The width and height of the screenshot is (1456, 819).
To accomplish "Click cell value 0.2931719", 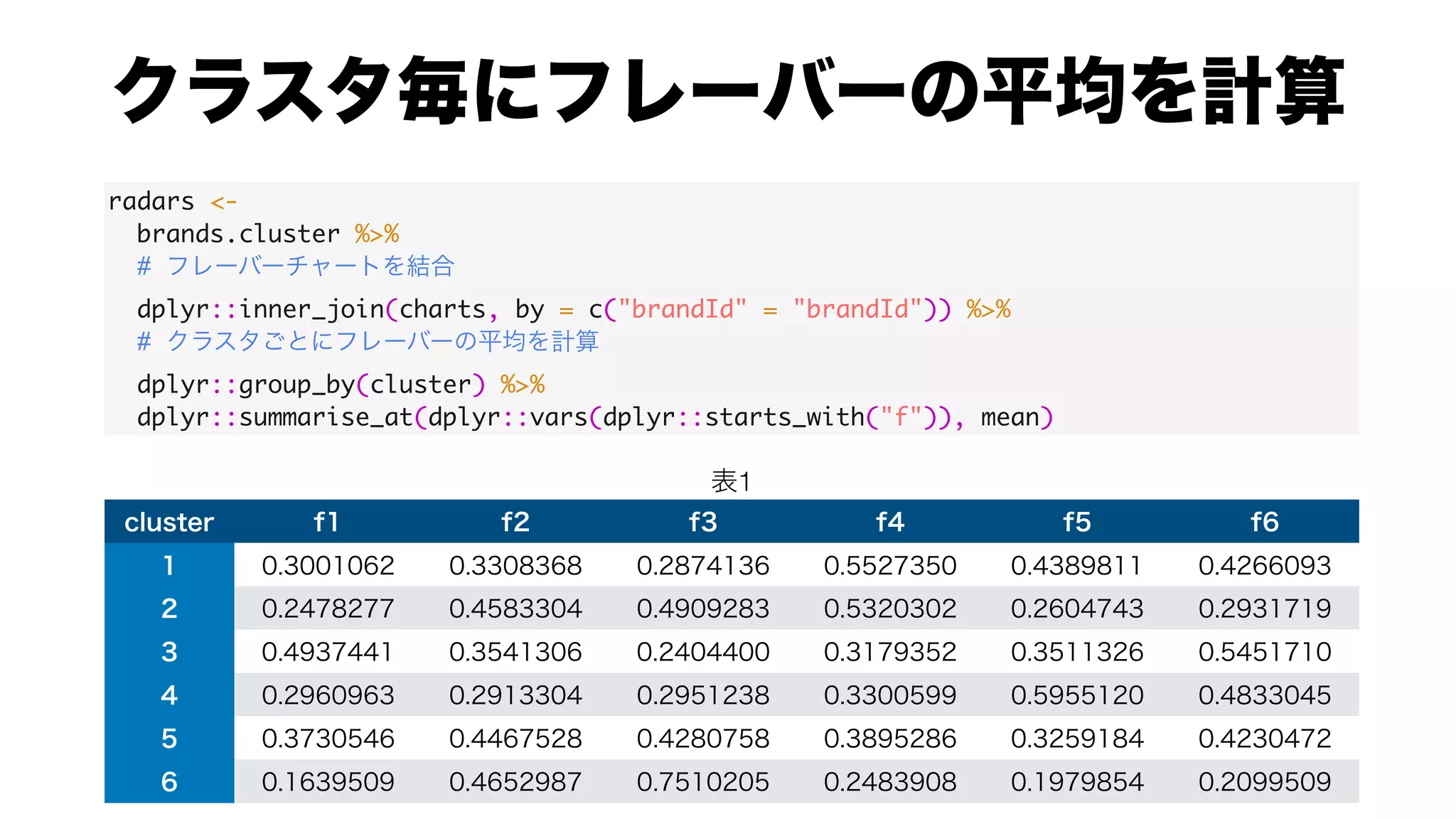I will pyautogui.click(x=1265, y=609).
